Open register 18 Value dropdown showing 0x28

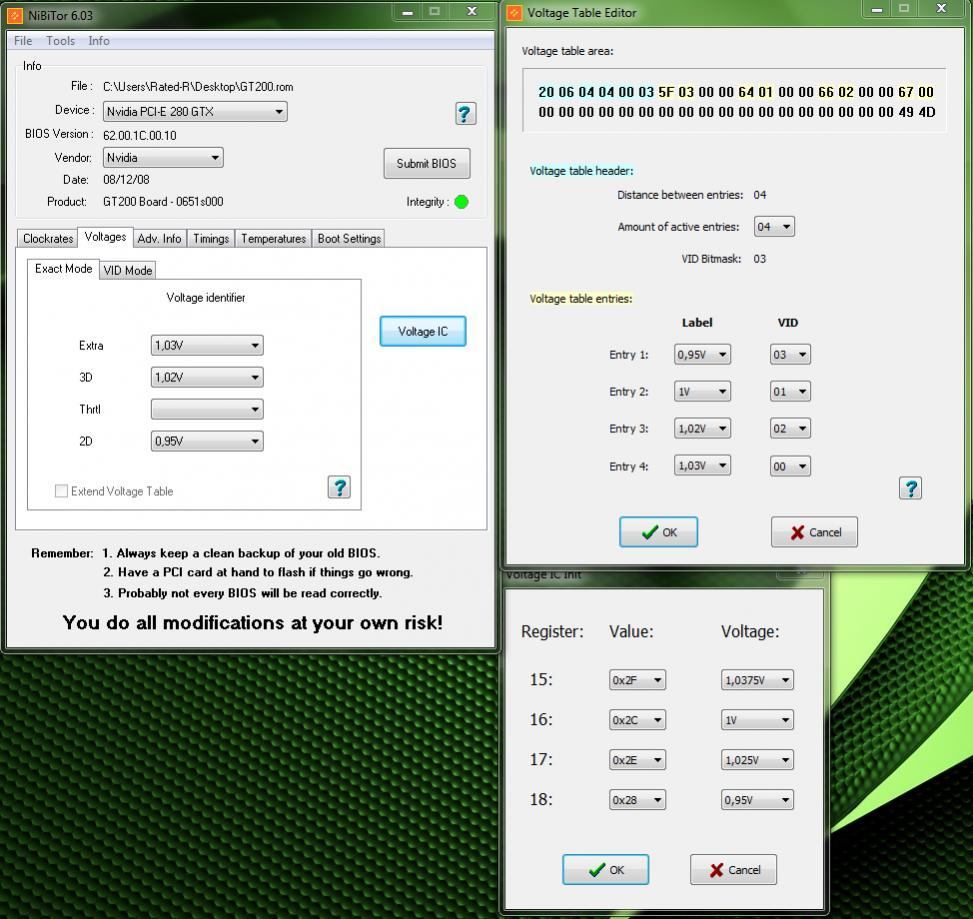[637, 800]
